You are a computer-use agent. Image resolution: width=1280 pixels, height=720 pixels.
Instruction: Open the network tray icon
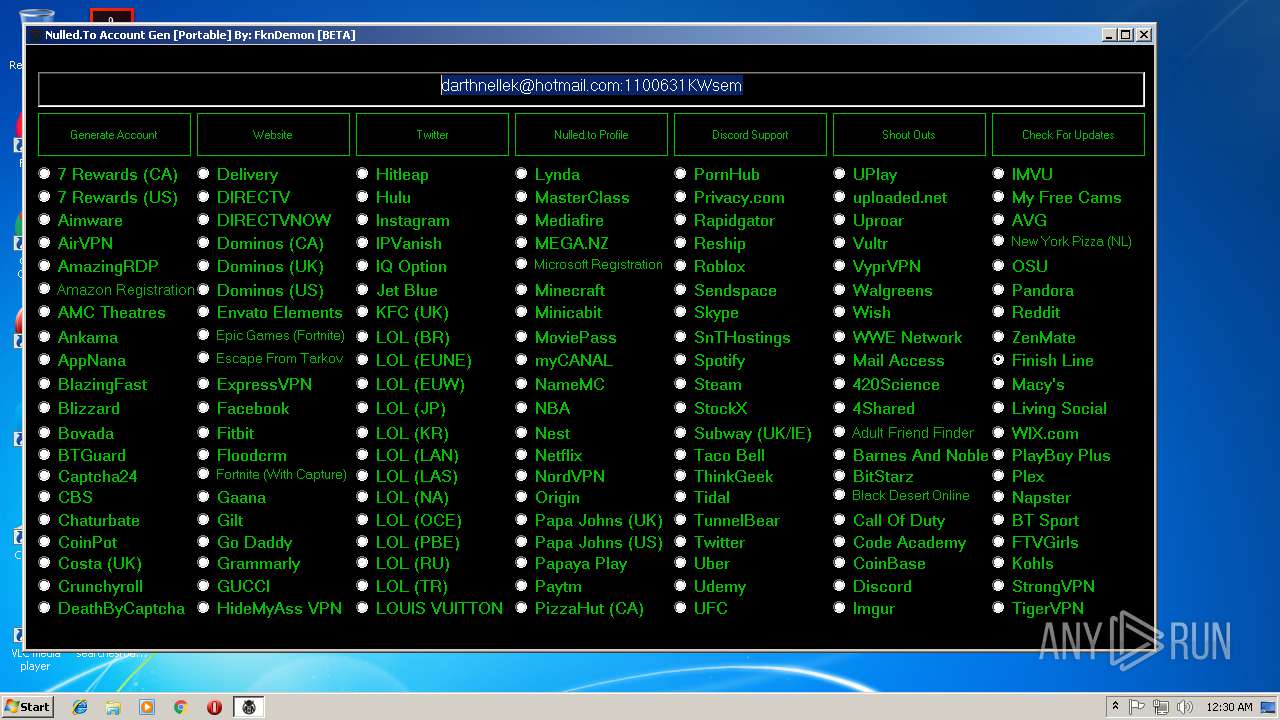(x=1161, y=707)
